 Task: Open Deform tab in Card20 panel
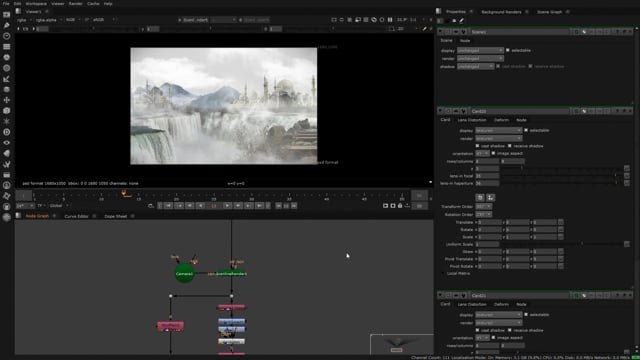[x=501, y=120]
